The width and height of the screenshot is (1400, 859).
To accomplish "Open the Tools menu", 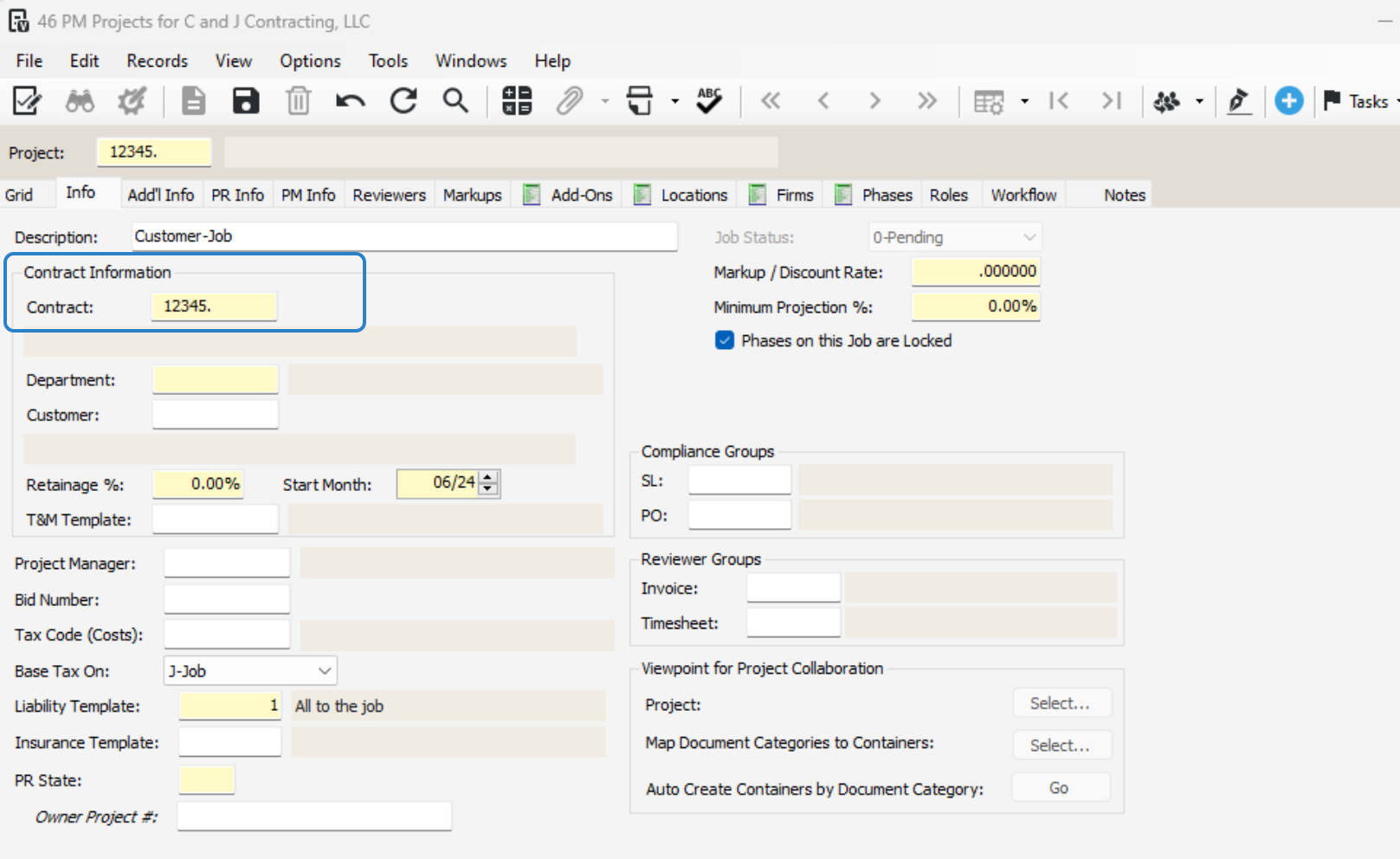I will [388, 61].
